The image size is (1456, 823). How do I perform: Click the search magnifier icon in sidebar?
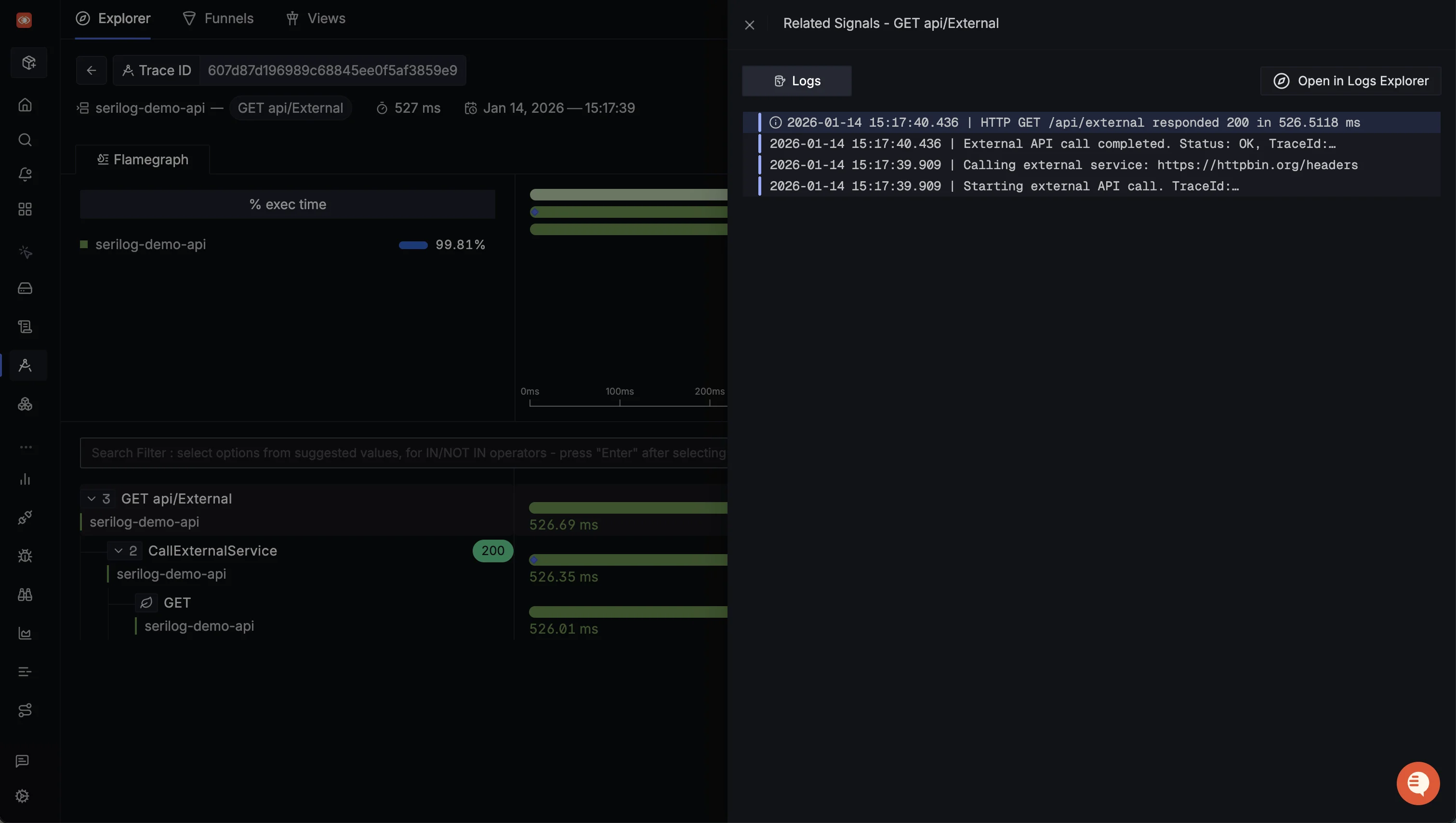[25, 140]
